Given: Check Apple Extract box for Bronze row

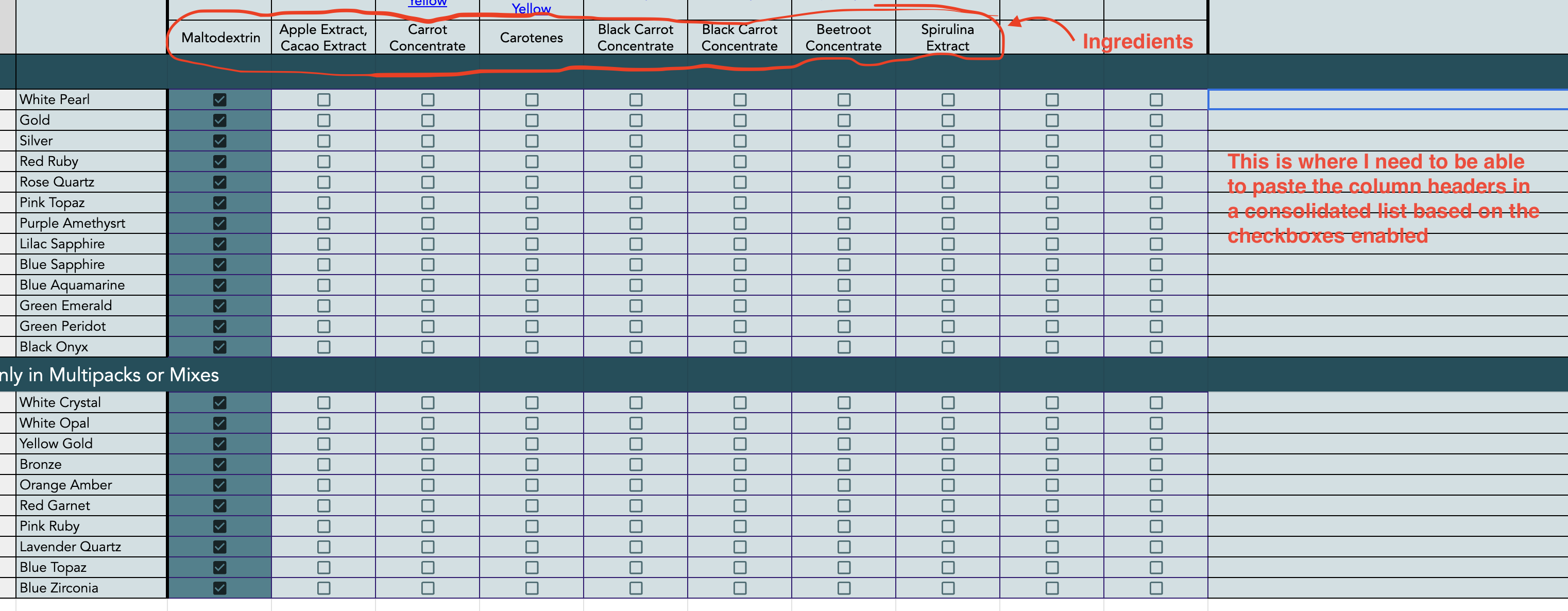Looking at the screenshot, I should pyautogui.click(x=324, y=464).
